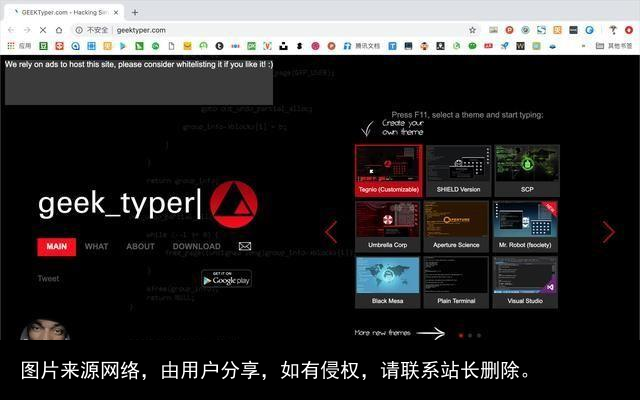Screen dimensions: 640x400
Task: Select the Tegnio (Customizable) theme
Action: point(389,171)
